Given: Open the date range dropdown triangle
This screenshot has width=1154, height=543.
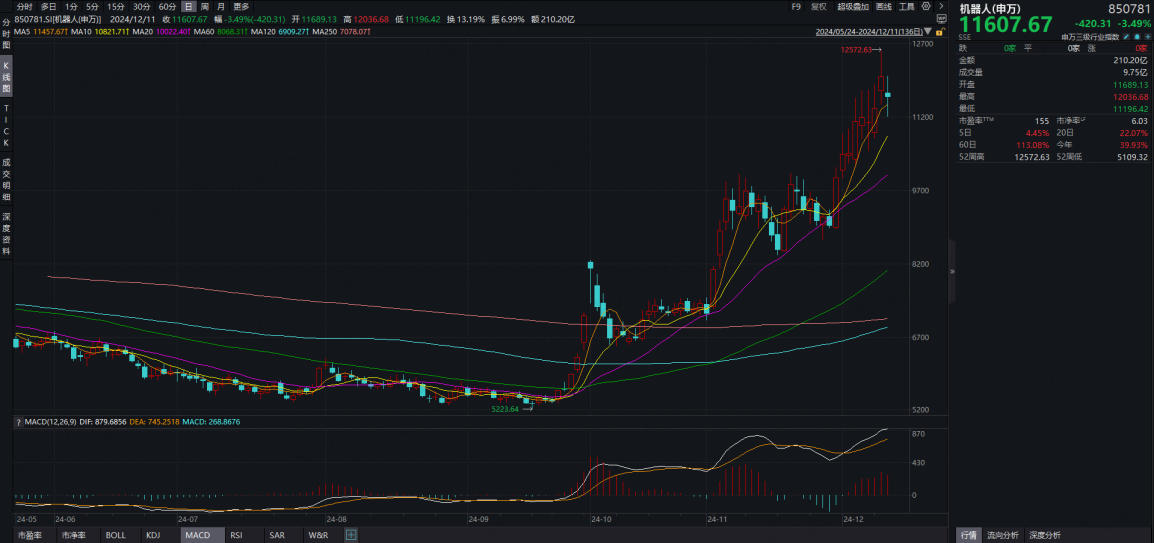Looking at the screenshot, I should [929, 32].
